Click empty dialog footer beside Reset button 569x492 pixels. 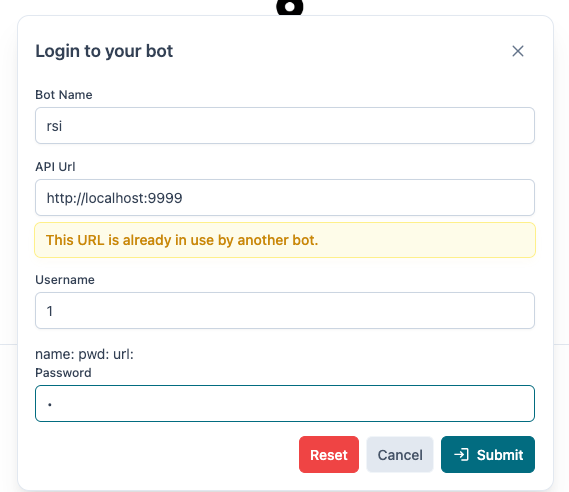click(x=163, y=455)
